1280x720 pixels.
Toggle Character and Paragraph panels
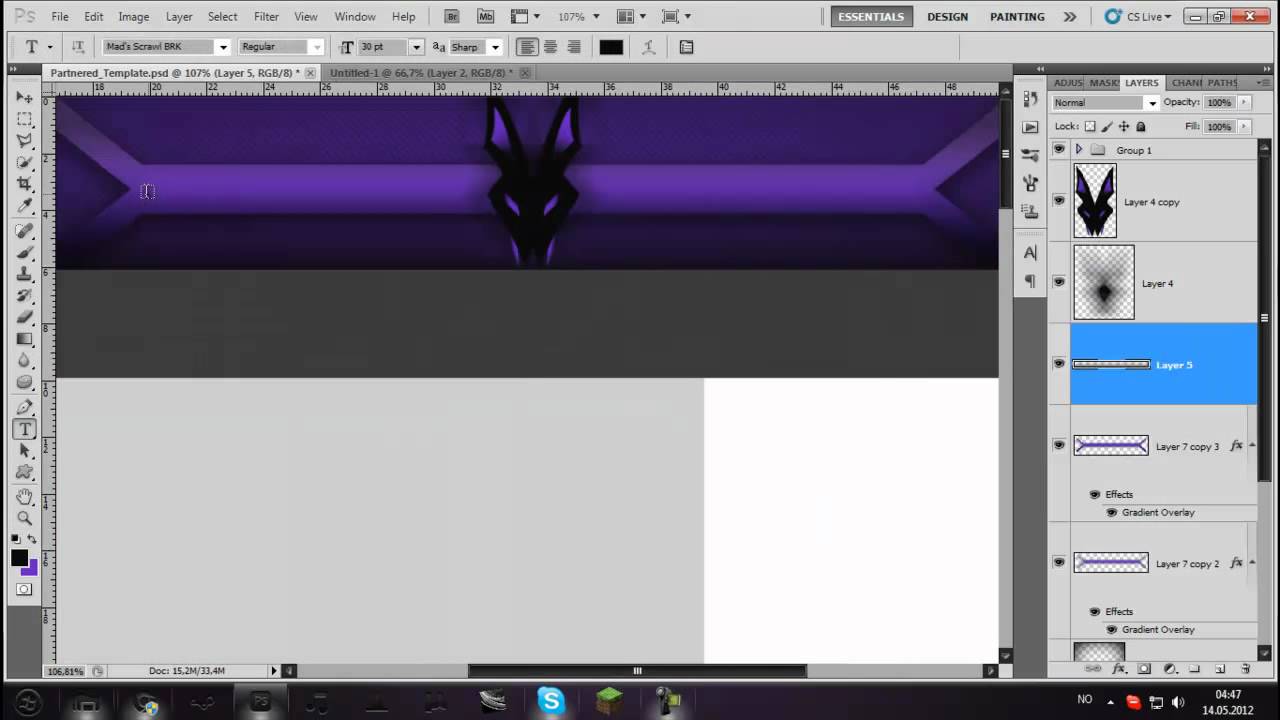coord(686,47)
